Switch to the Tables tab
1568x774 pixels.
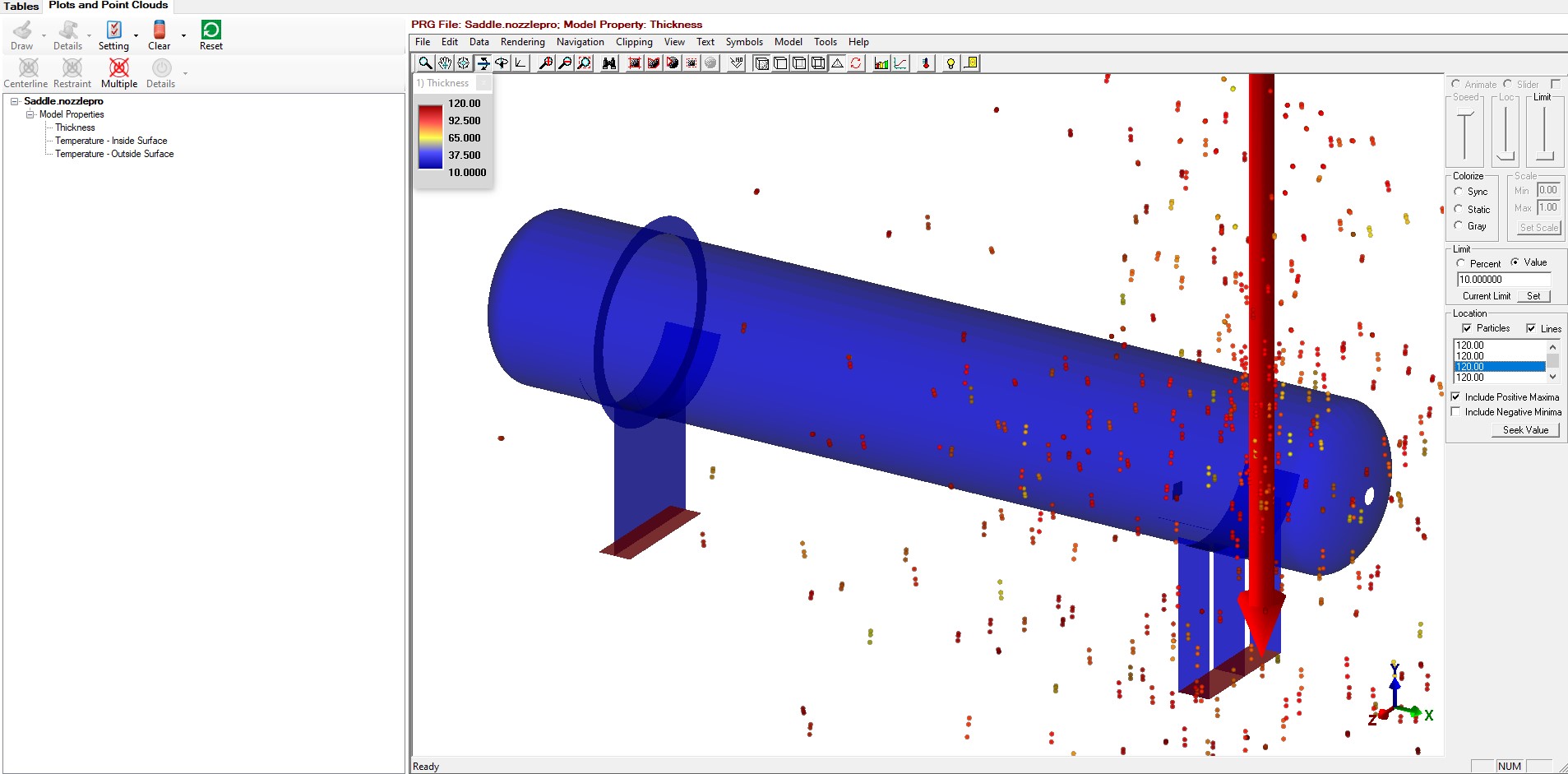pos(21,6)
